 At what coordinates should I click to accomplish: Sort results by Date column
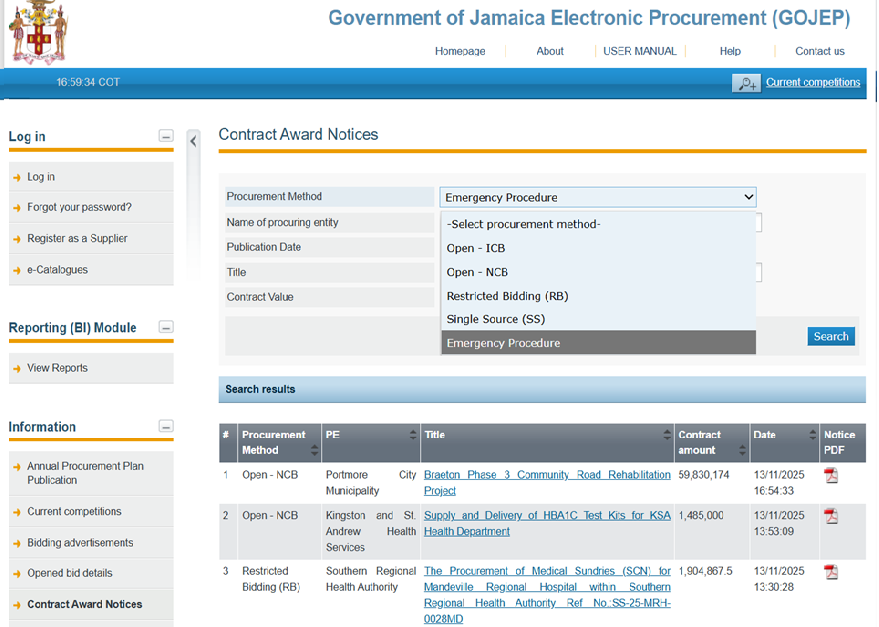click(x=812, y=434)
